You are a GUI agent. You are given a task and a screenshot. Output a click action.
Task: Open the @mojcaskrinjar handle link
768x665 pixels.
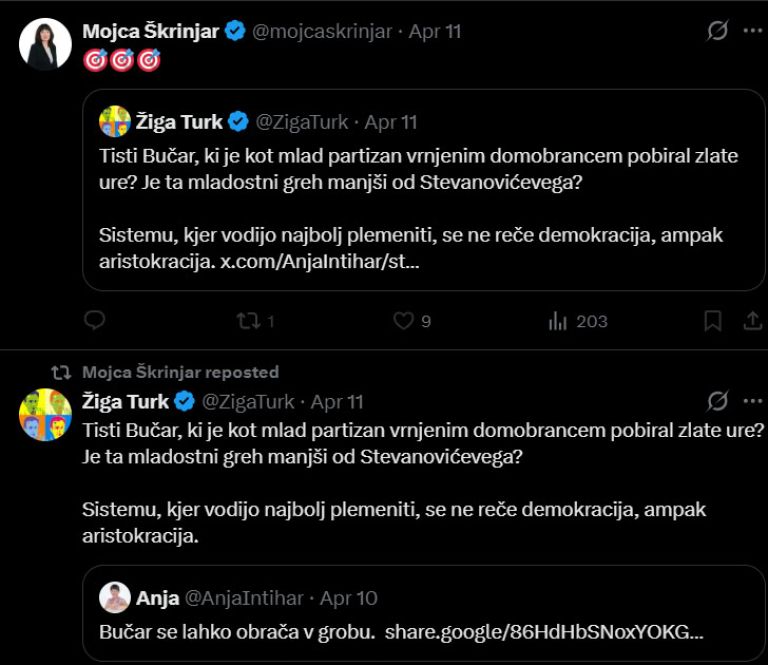(320, 31)
